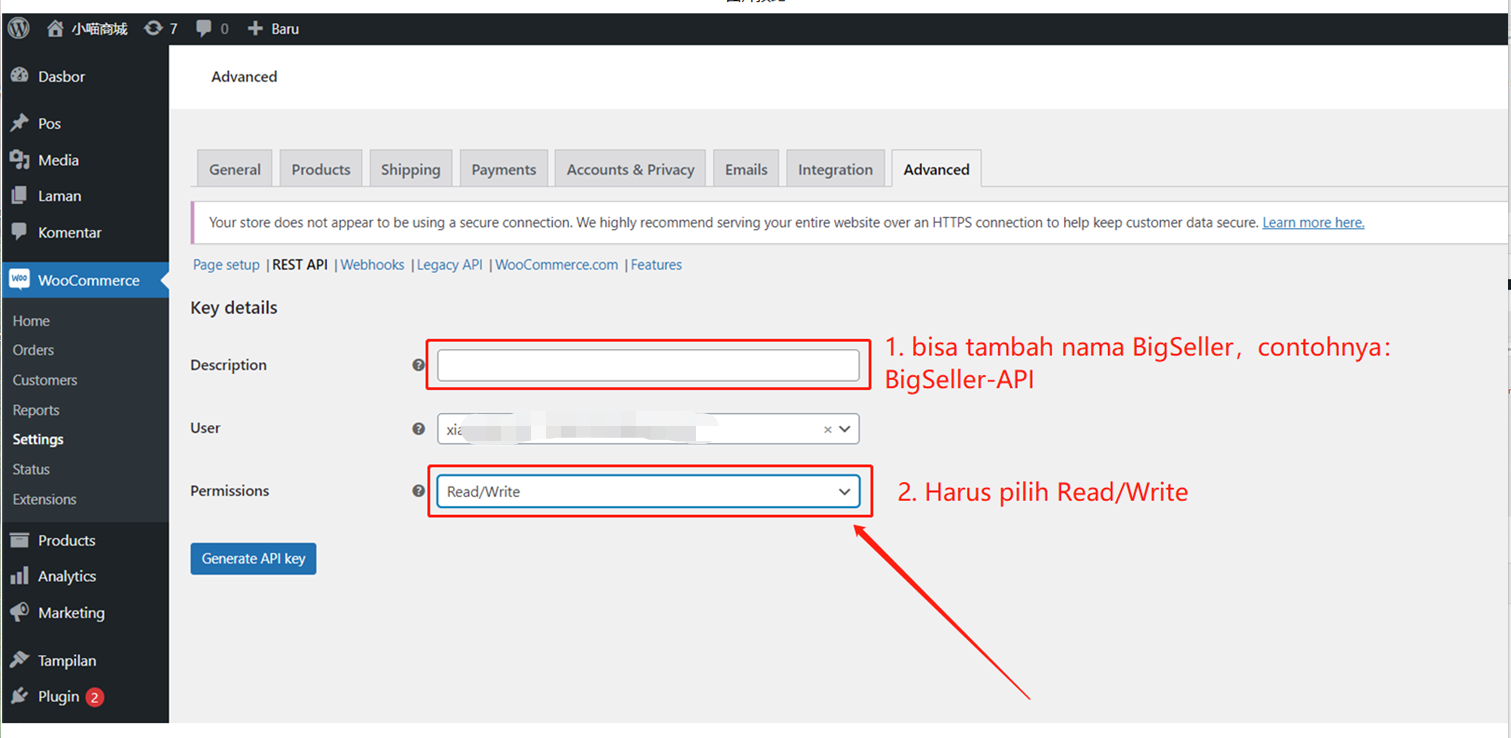
Task: Click the site name 小喵商城
Action: pos(99,28)
